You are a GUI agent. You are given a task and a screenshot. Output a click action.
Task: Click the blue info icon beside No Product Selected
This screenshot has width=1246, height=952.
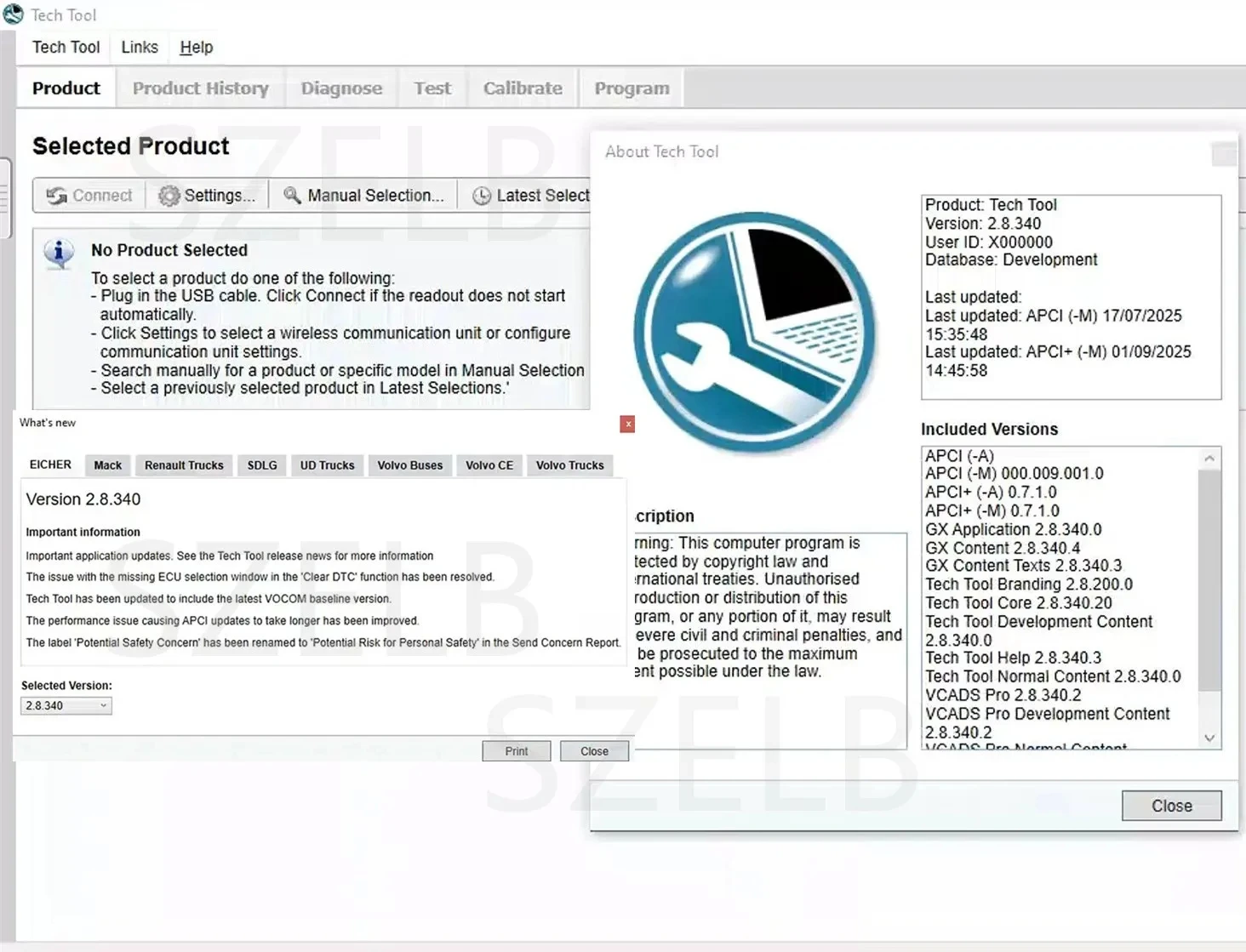(x=59, y=253)
